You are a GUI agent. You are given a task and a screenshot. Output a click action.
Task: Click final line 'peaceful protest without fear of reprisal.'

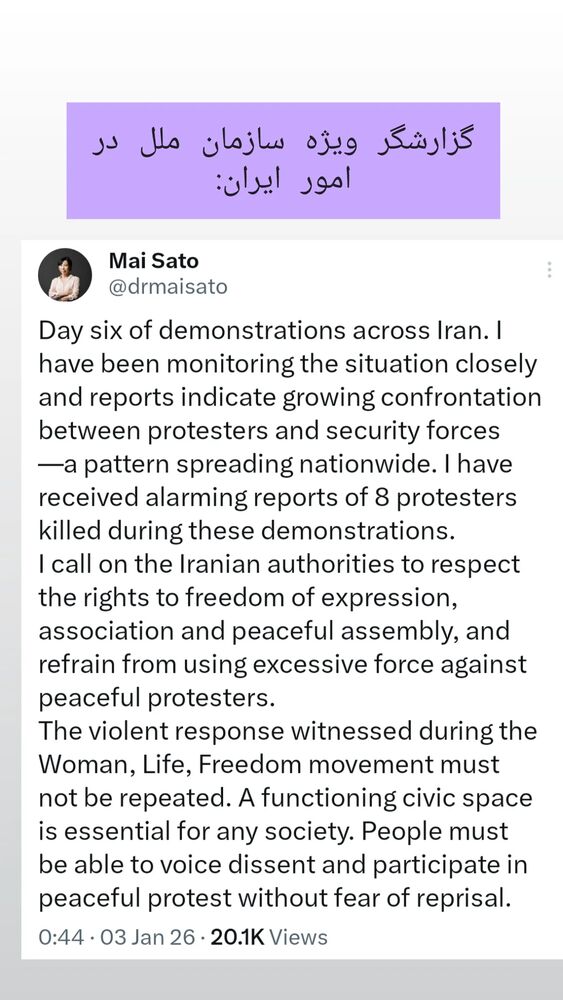pos(275,897)
